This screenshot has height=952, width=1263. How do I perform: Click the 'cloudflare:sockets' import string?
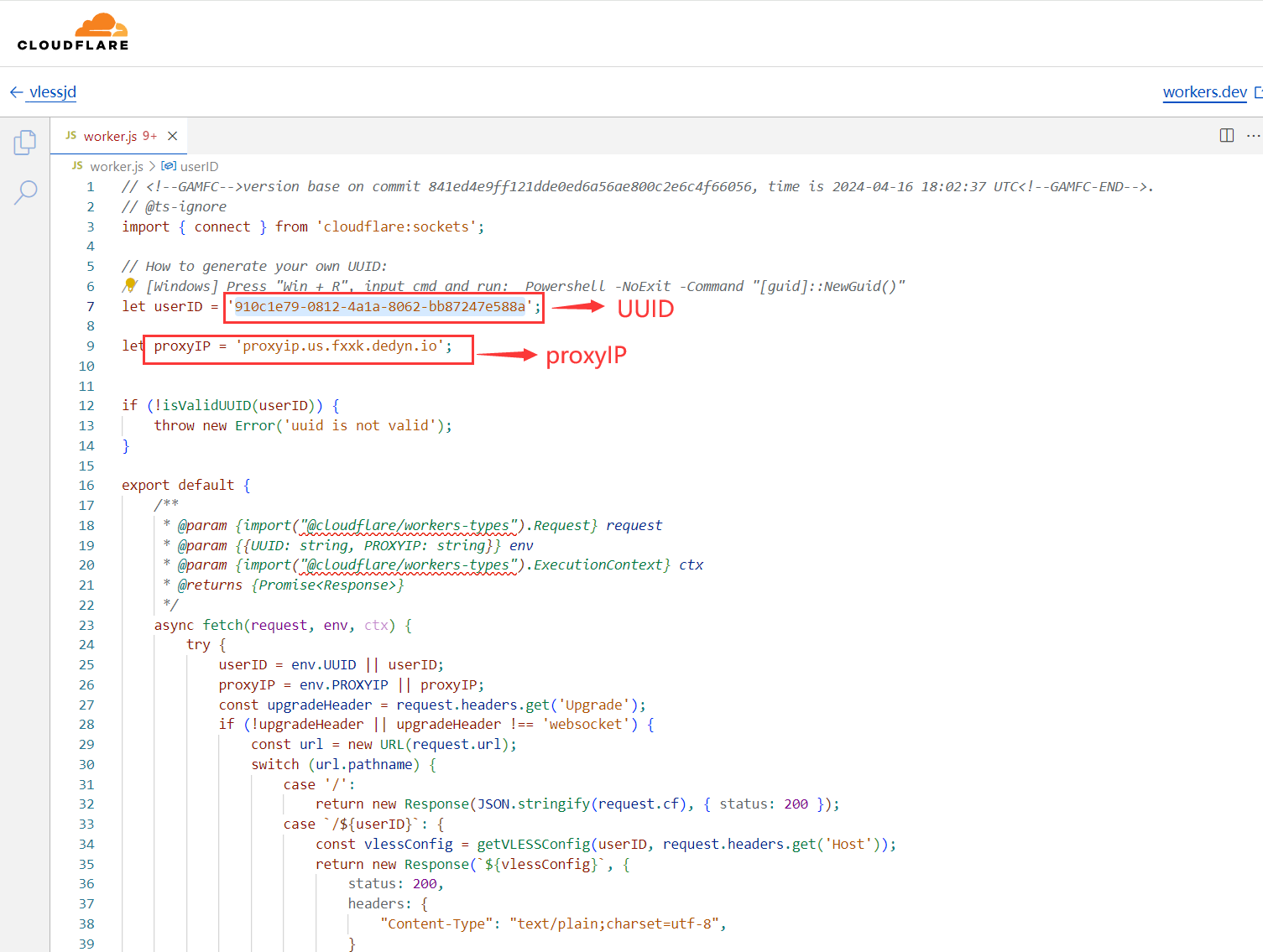pyautogui.click(x=395, y=227)
